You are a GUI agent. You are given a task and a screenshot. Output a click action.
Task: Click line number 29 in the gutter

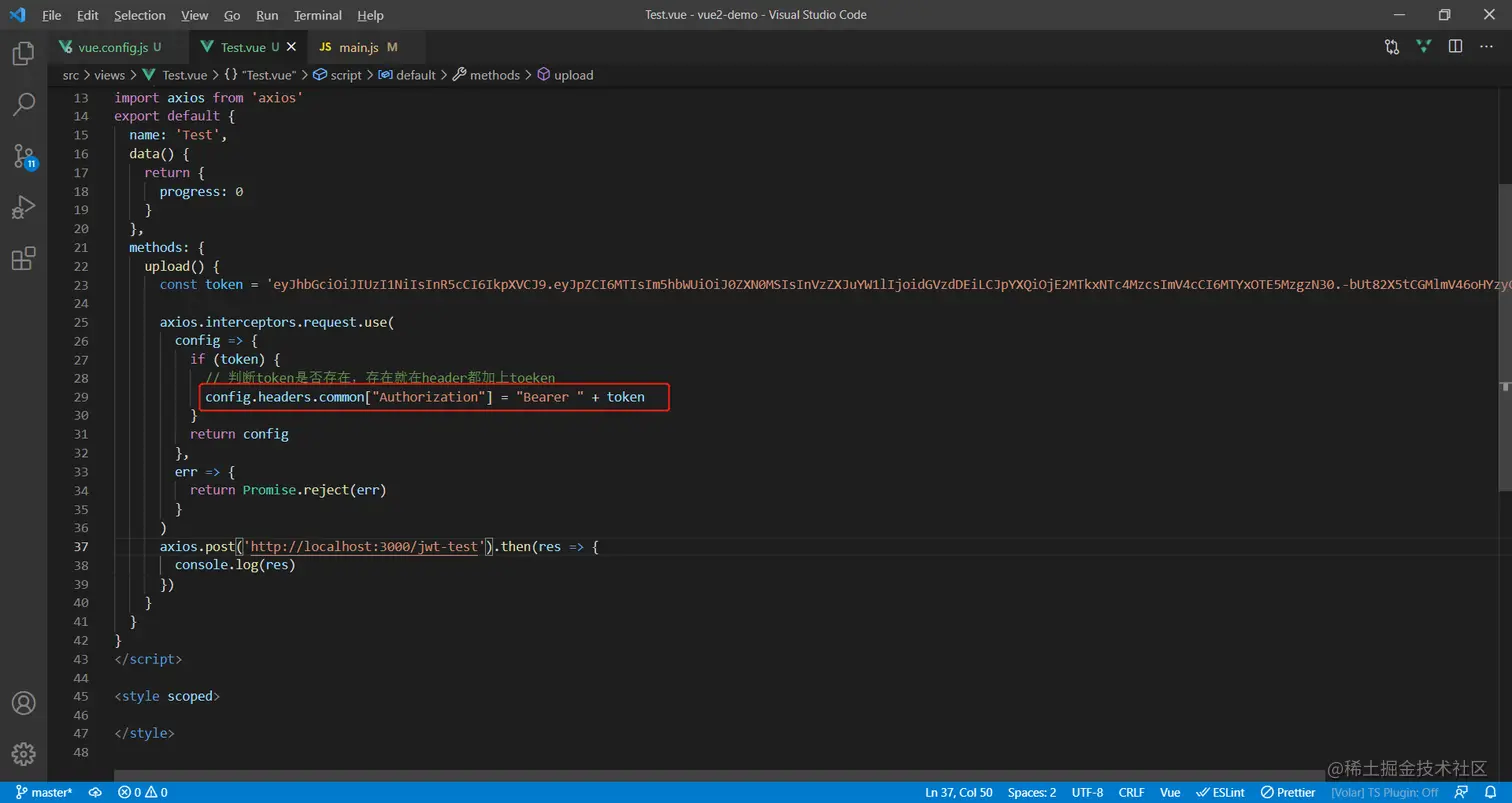click(81, 397)
